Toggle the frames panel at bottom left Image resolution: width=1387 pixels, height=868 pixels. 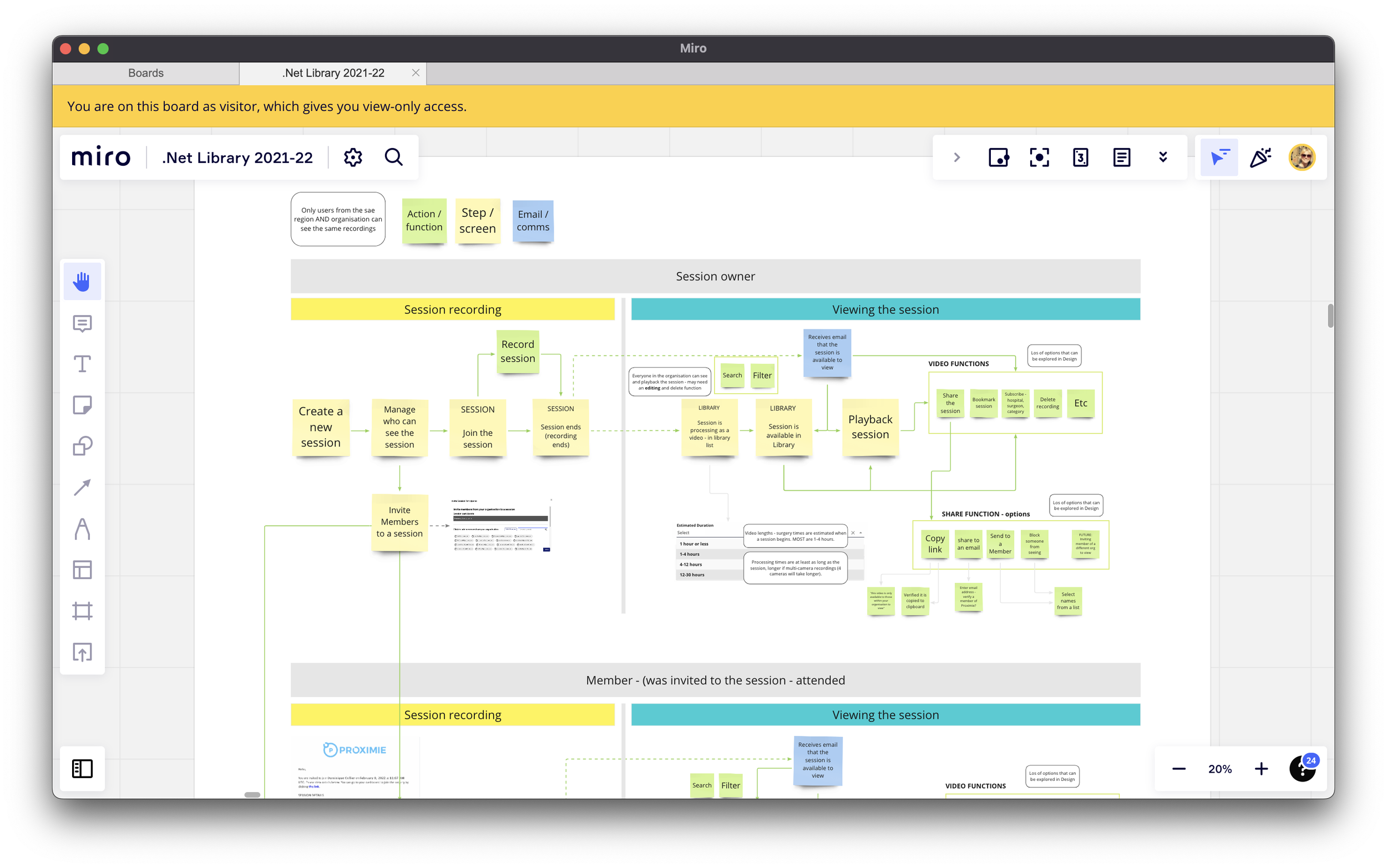(x=82, y=769)
